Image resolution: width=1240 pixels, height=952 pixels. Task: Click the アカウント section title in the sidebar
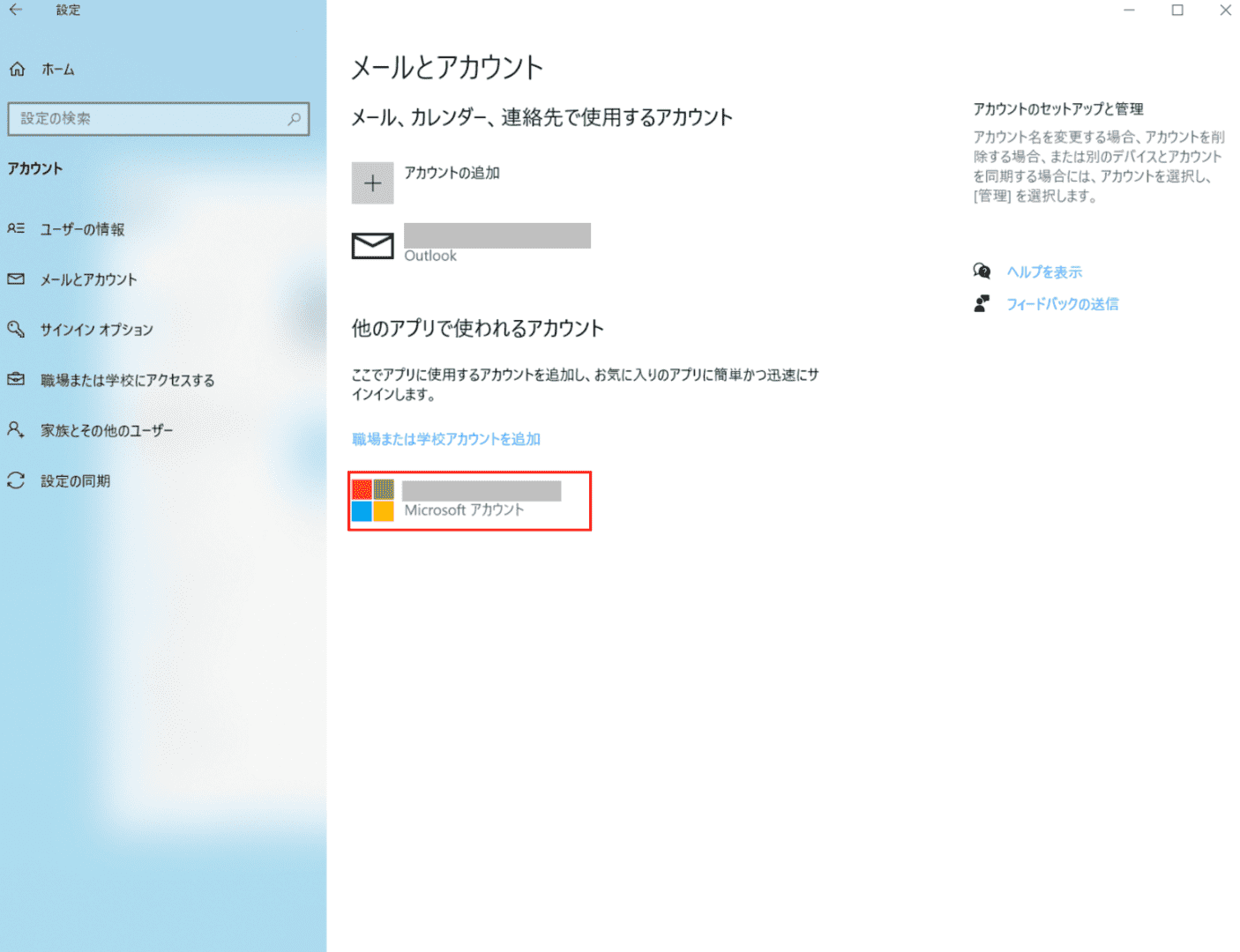pyautogui.click(x=35, y=168)
